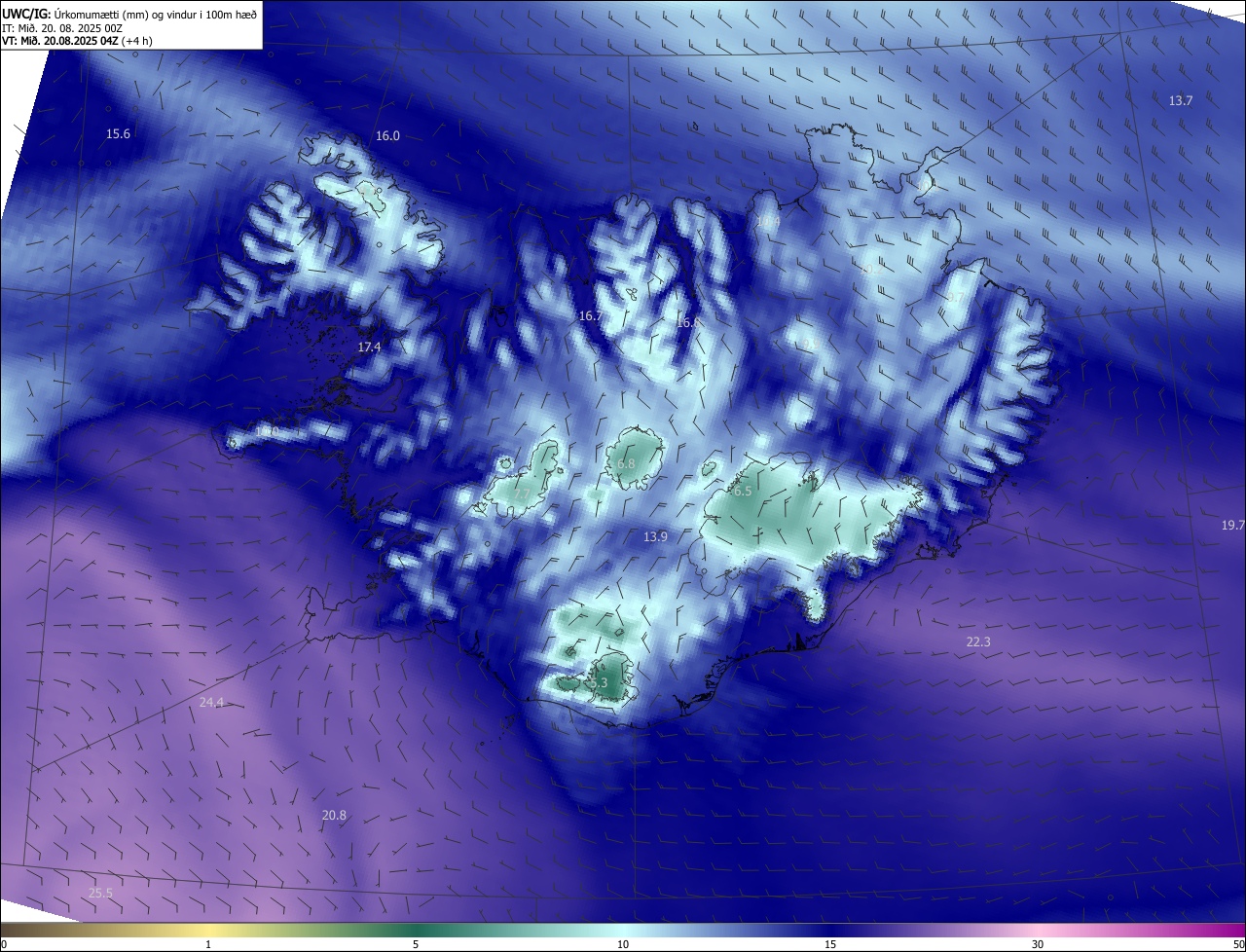Click the 13.7 value label
The height and width of the screenshot is (952, 1246).
click(x=1180, y=101)
